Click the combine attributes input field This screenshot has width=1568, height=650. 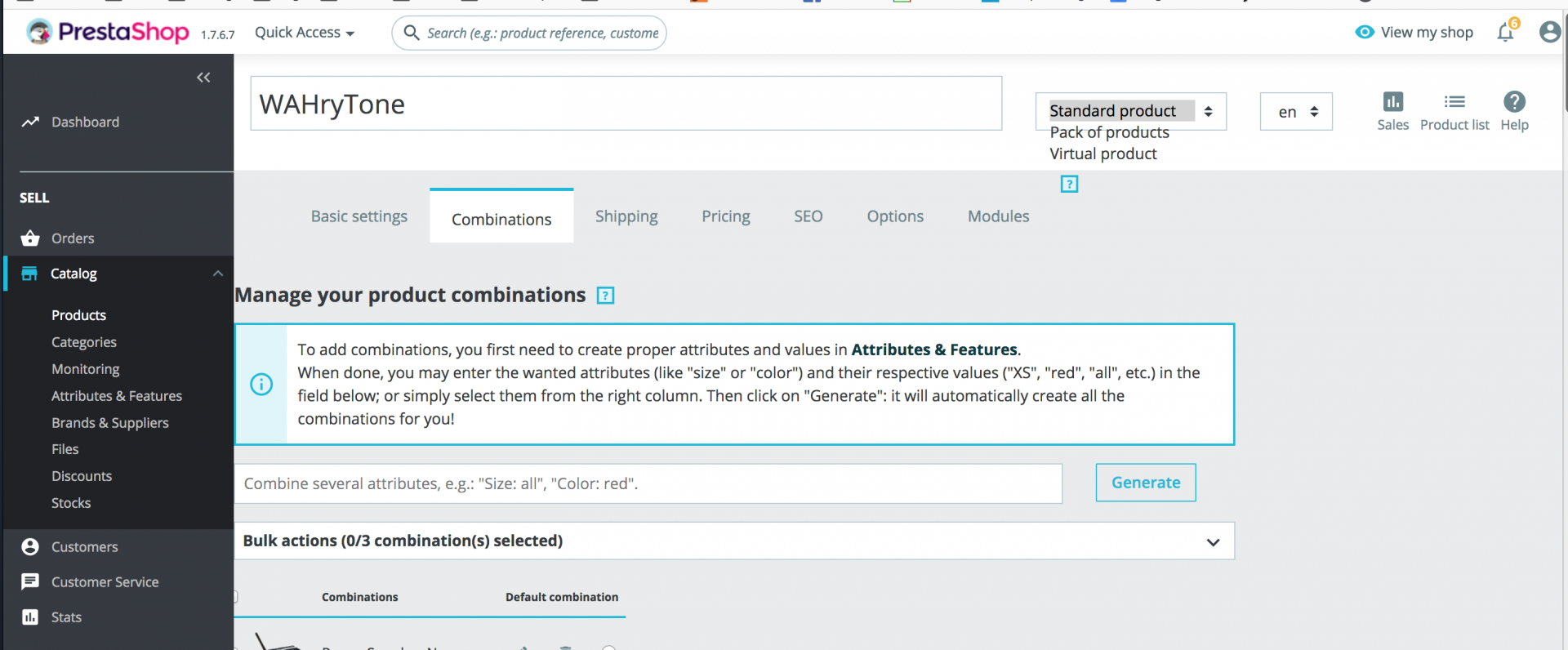tap(648, 483)
